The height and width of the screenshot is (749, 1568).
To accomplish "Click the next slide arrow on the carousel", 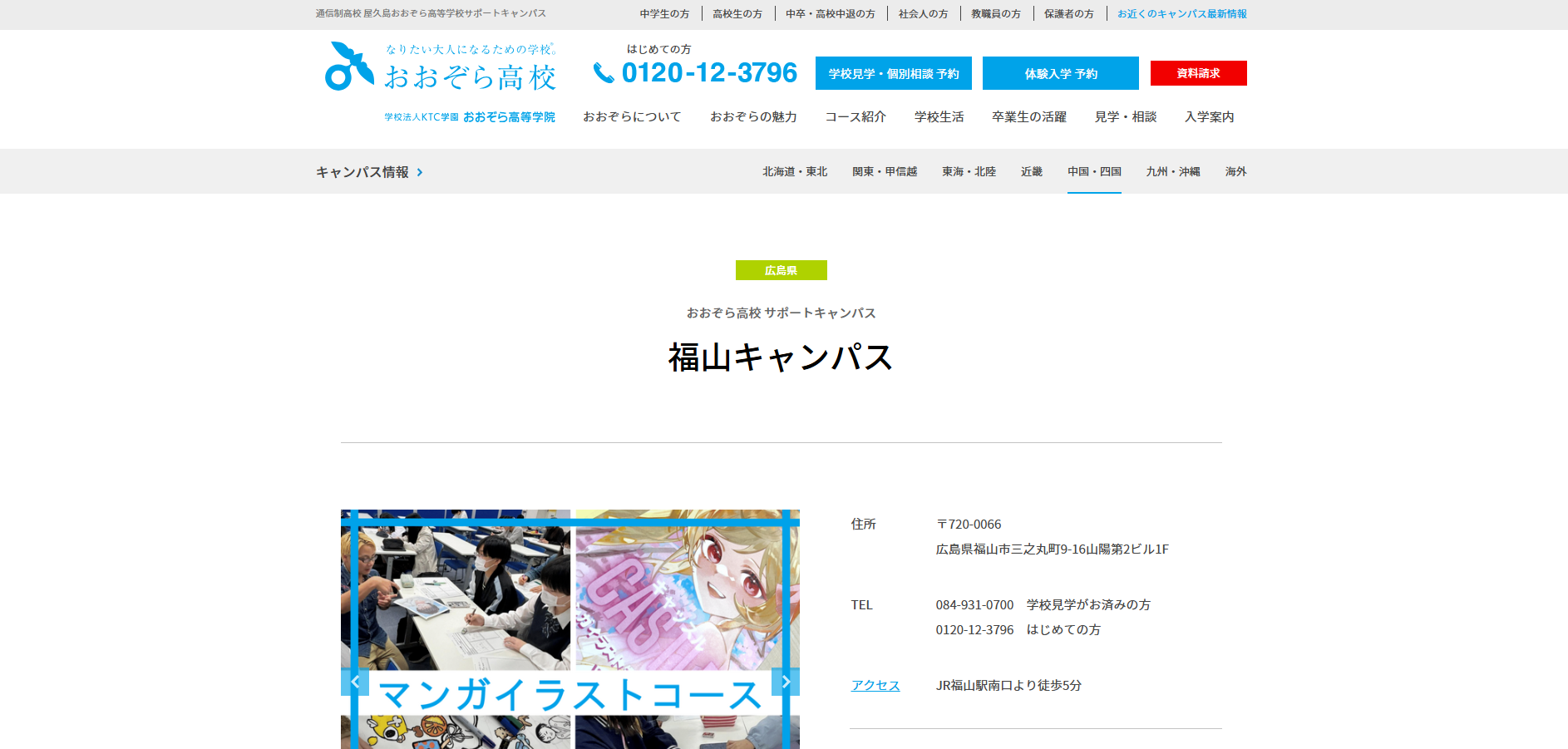I will click(x=786, y=682).
